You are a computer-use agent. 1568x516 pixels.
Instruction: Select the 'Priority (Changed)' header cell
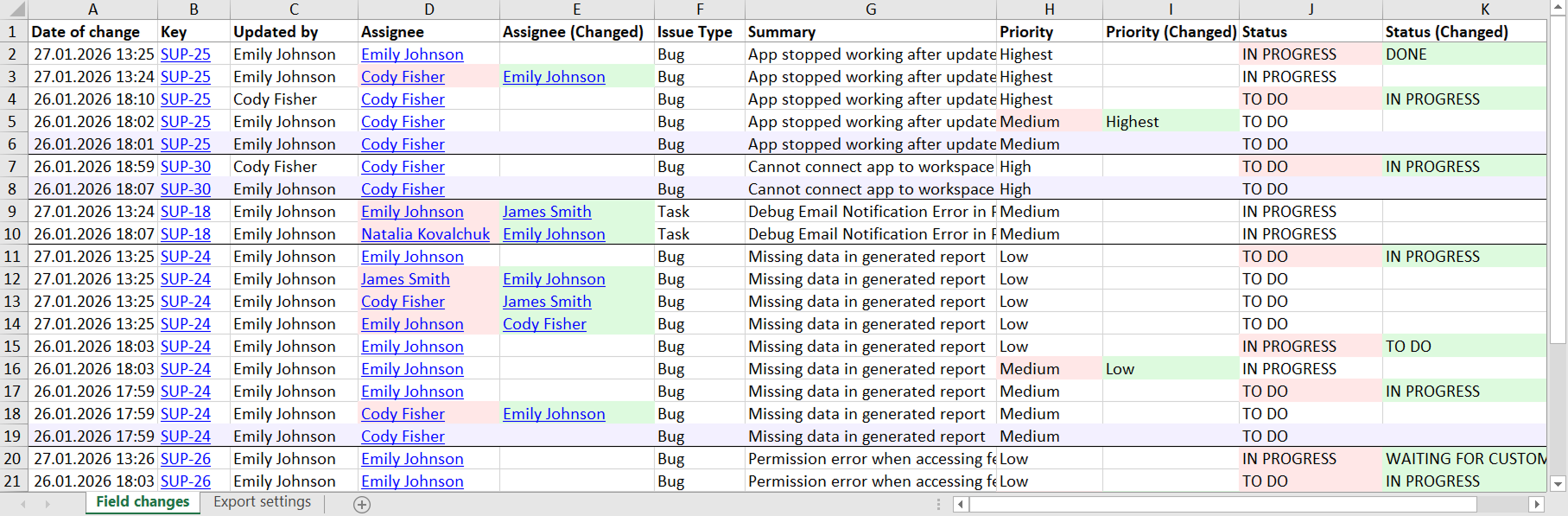[x=1171, y=32]
